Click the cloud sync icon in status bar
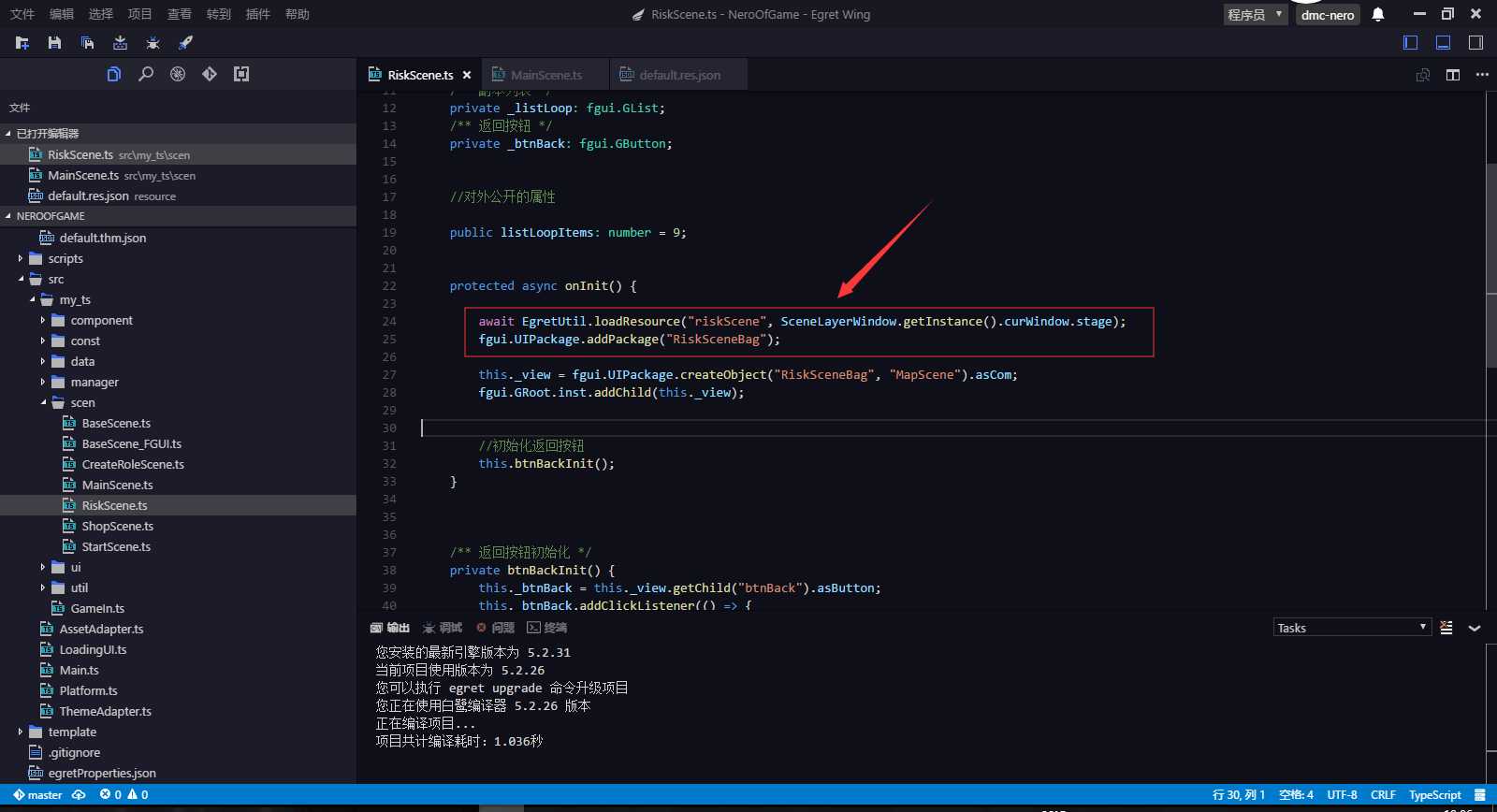The image size is (1497, 812). click(x=79, y=795)
